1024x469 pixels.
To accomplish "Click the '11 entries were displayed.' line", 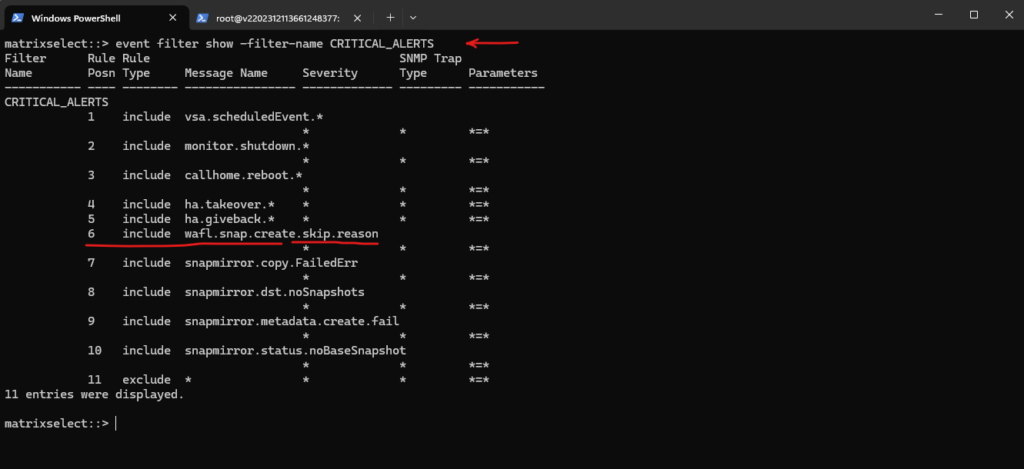I will 94,394.
